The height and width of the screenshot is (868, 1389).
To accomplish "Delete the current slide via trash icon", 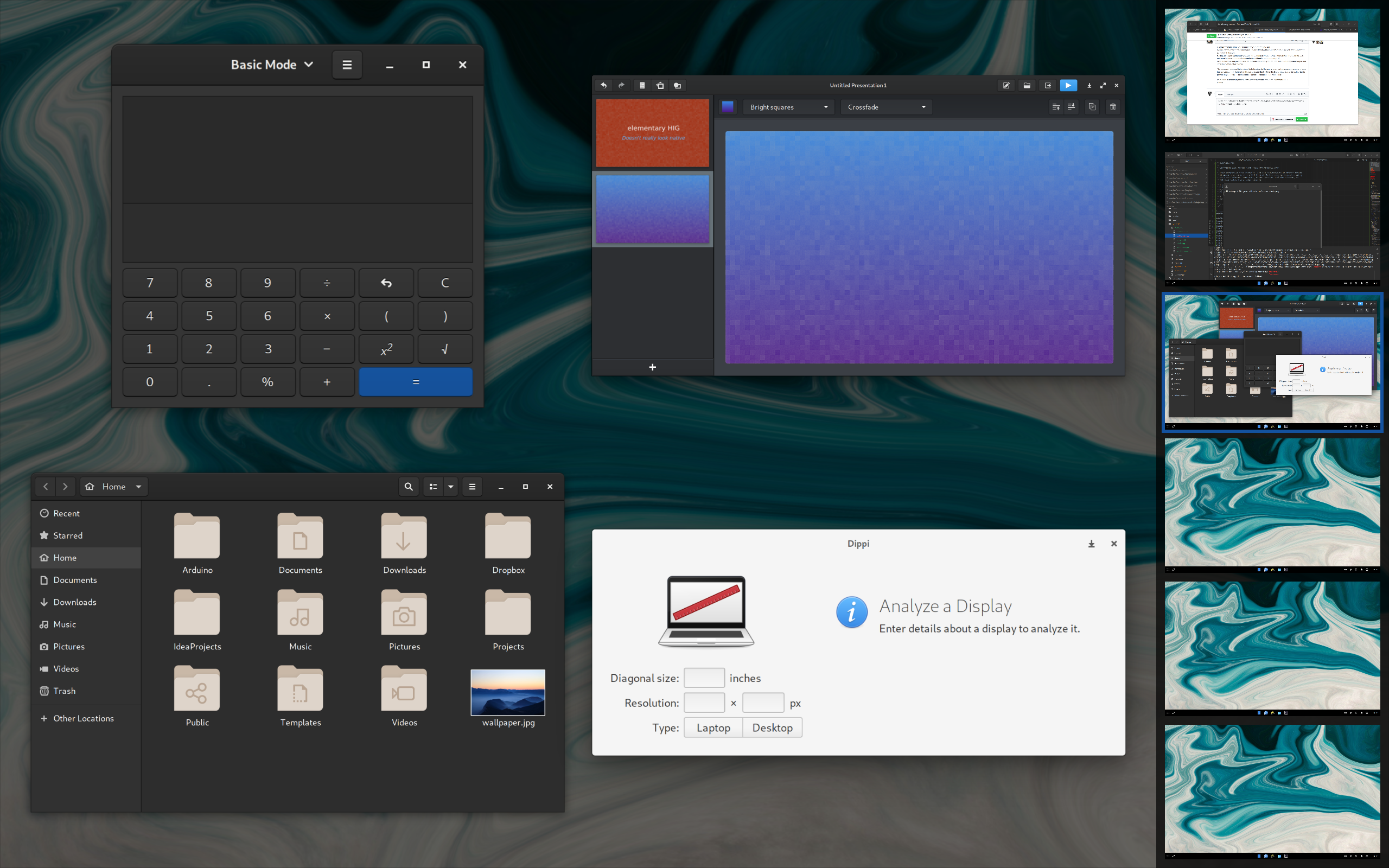I will (1113, 107).
